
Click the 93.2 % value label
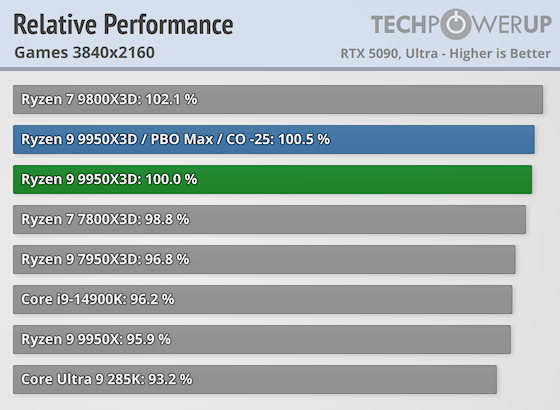pyautogui.click(x=170, y=379)
